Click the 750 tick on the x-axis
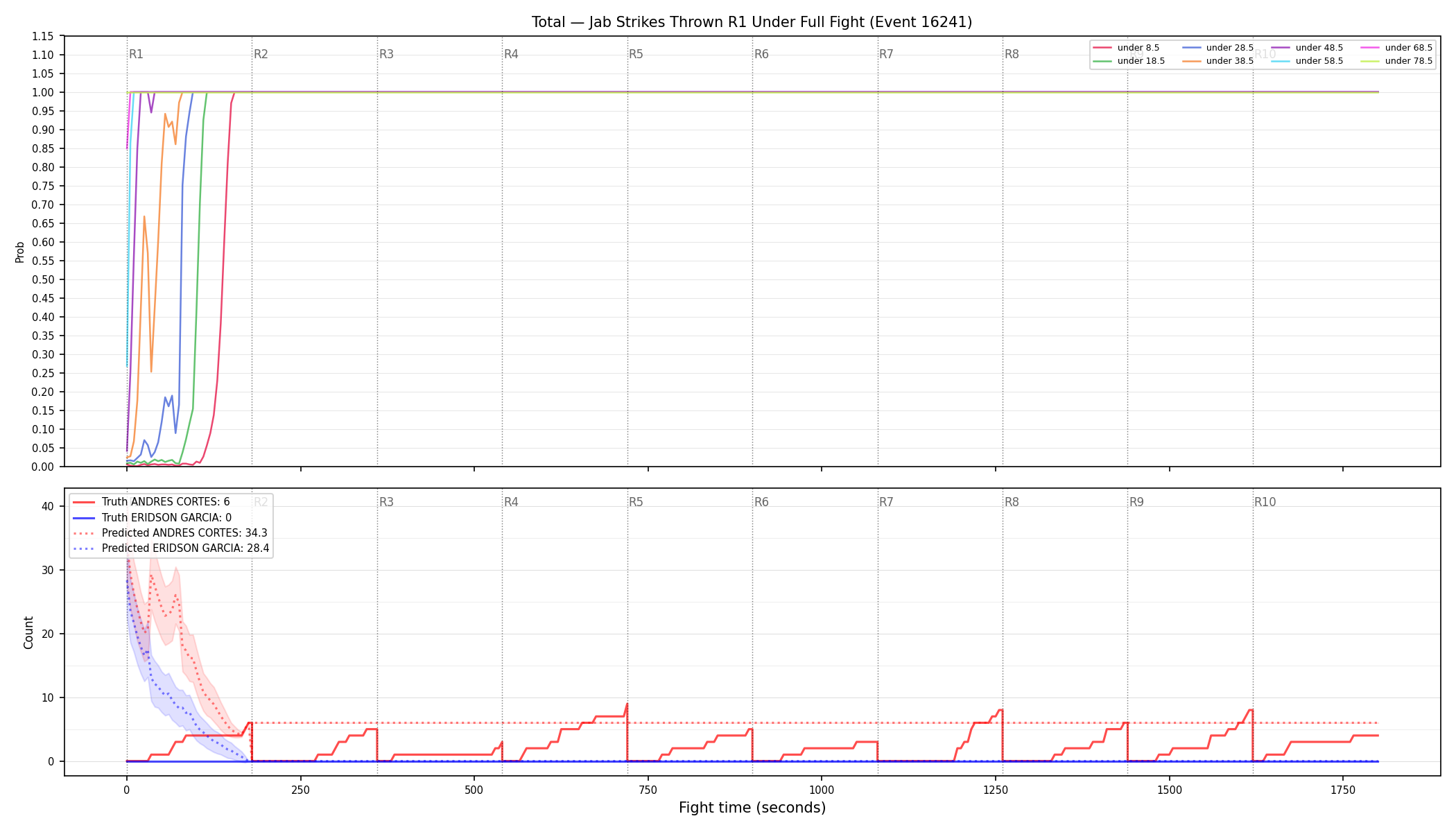Viewport: 1456px width, 832px height. (648, 790)
